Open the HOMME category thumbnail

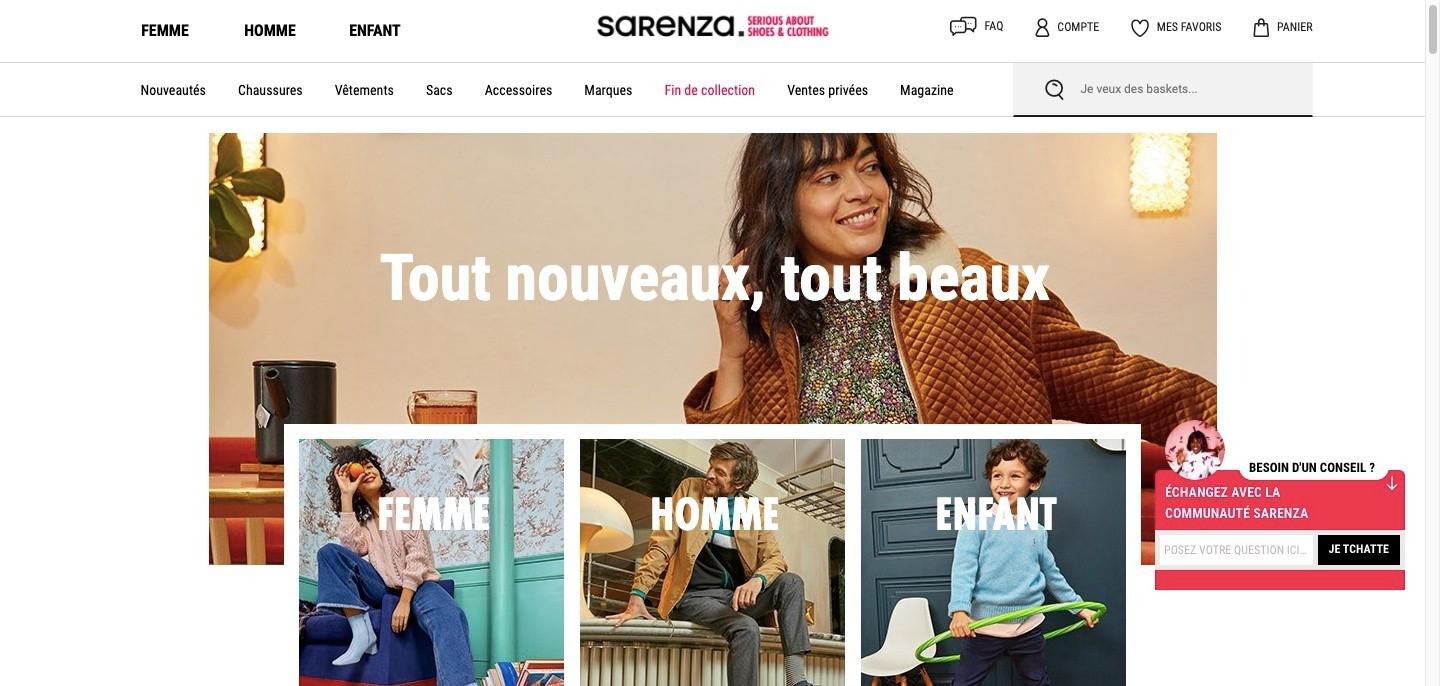point(712,562)
